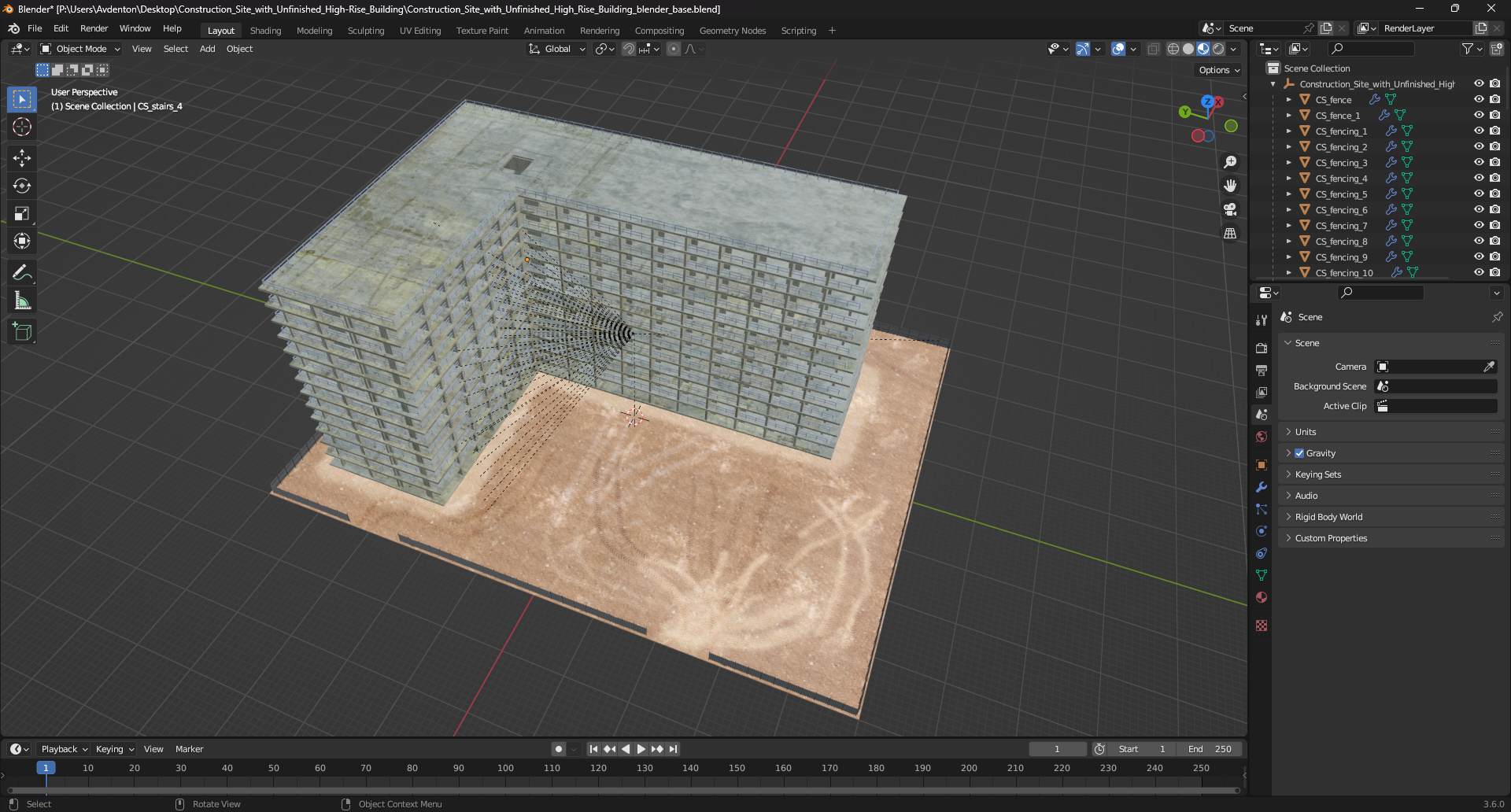
Task: Select the Measure tool
Action: 22,301
